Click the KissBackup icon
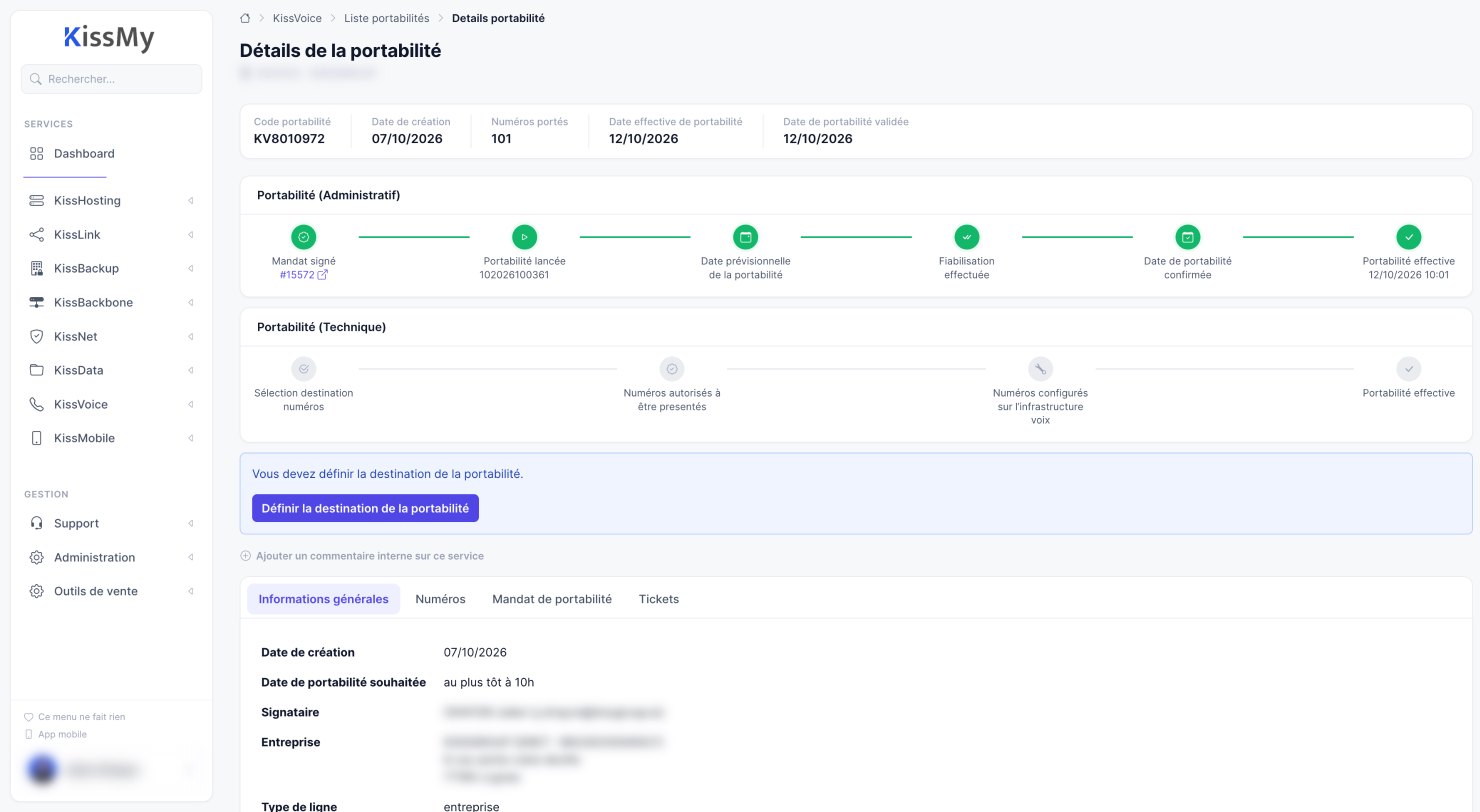This screenshot has height=812, width=1480. (36, 269)
